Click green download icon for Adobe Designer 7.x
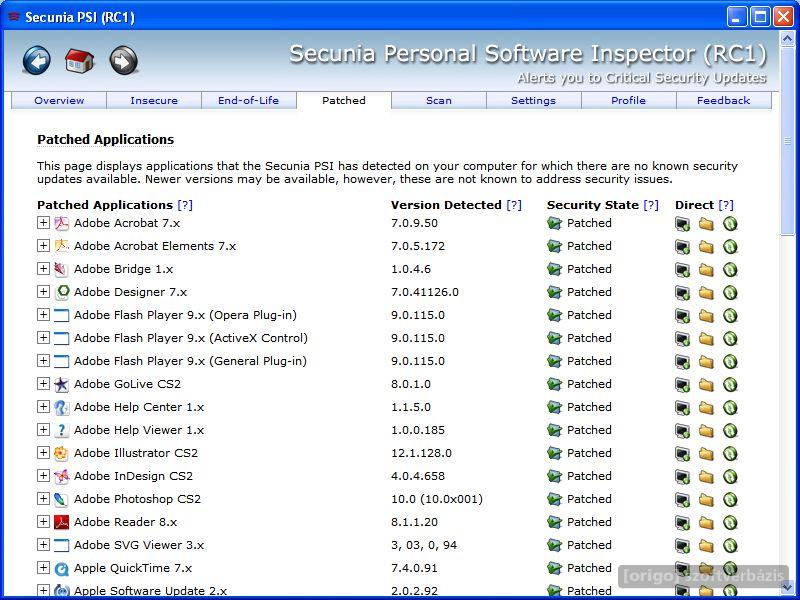This screenshot has width=800, height=600. [x=730, y=292]
